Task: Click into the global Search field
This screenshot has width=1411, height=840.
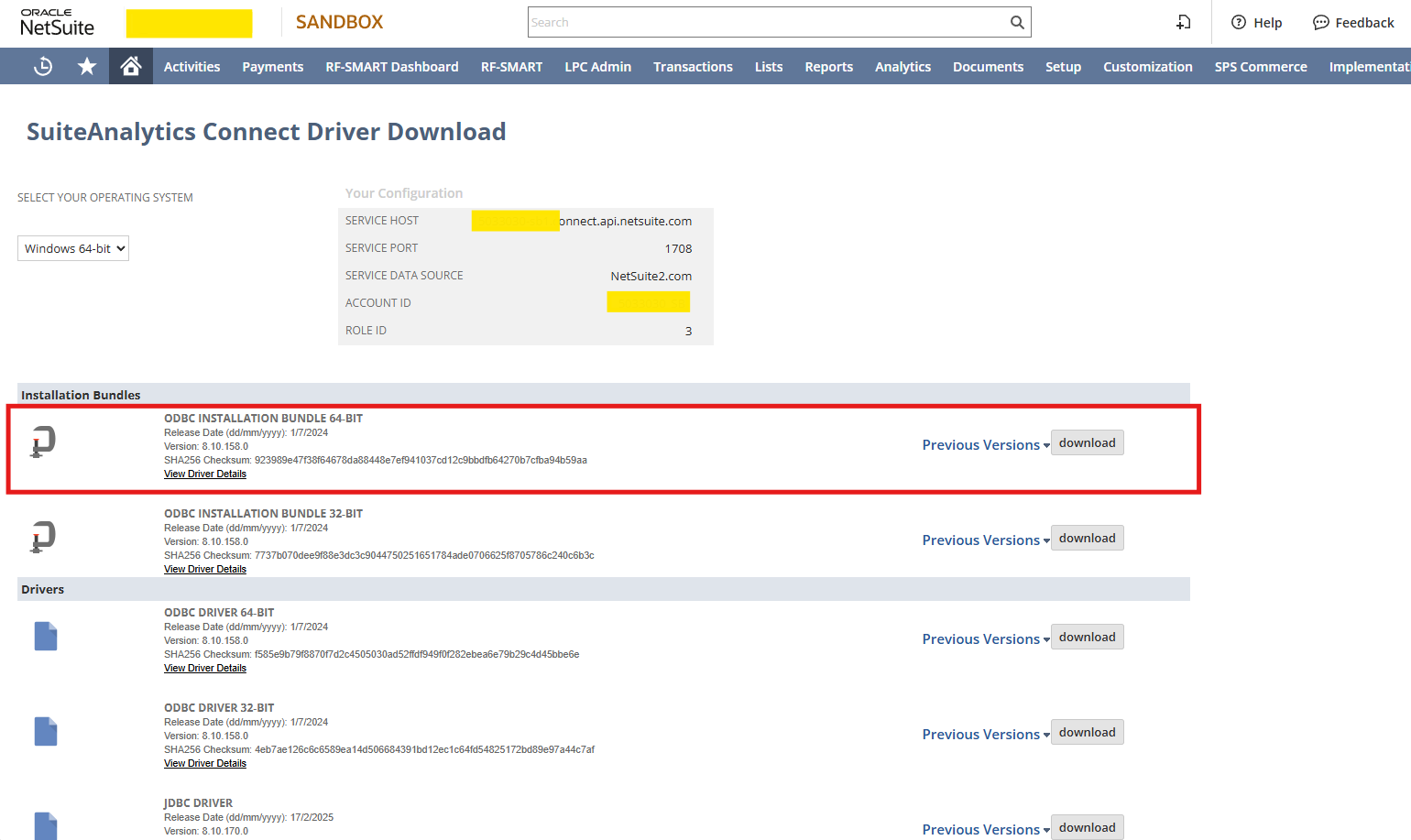Action: (x=765, y=23)
